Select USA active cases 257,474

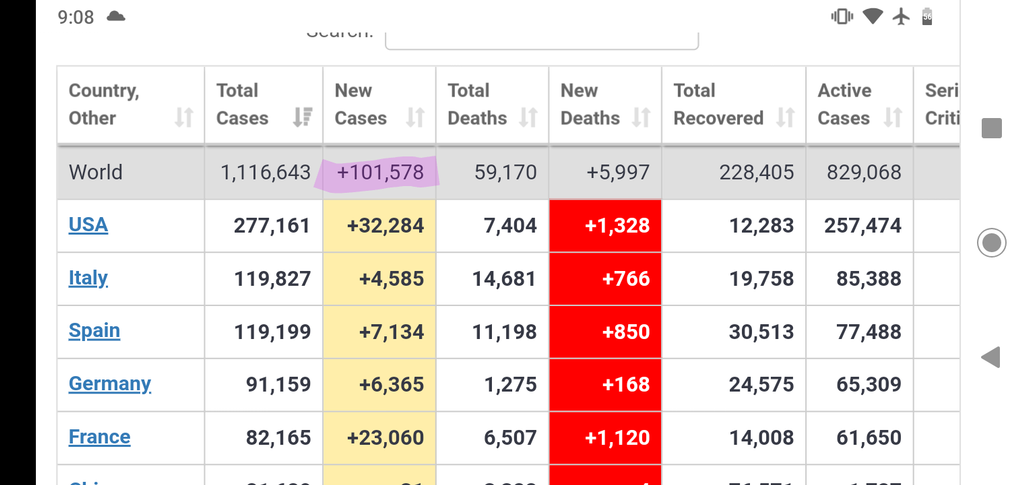point(863,226)
